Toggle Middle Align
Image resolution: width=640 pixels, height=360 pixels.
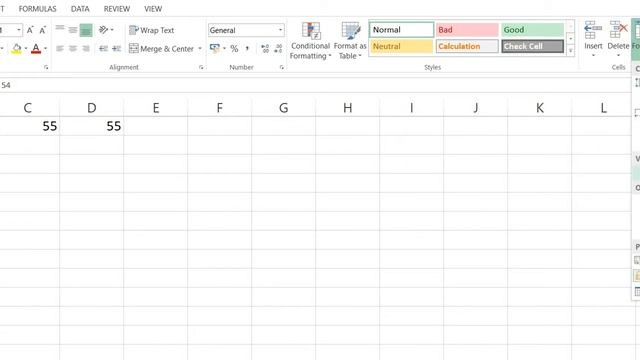click(73, 30)
